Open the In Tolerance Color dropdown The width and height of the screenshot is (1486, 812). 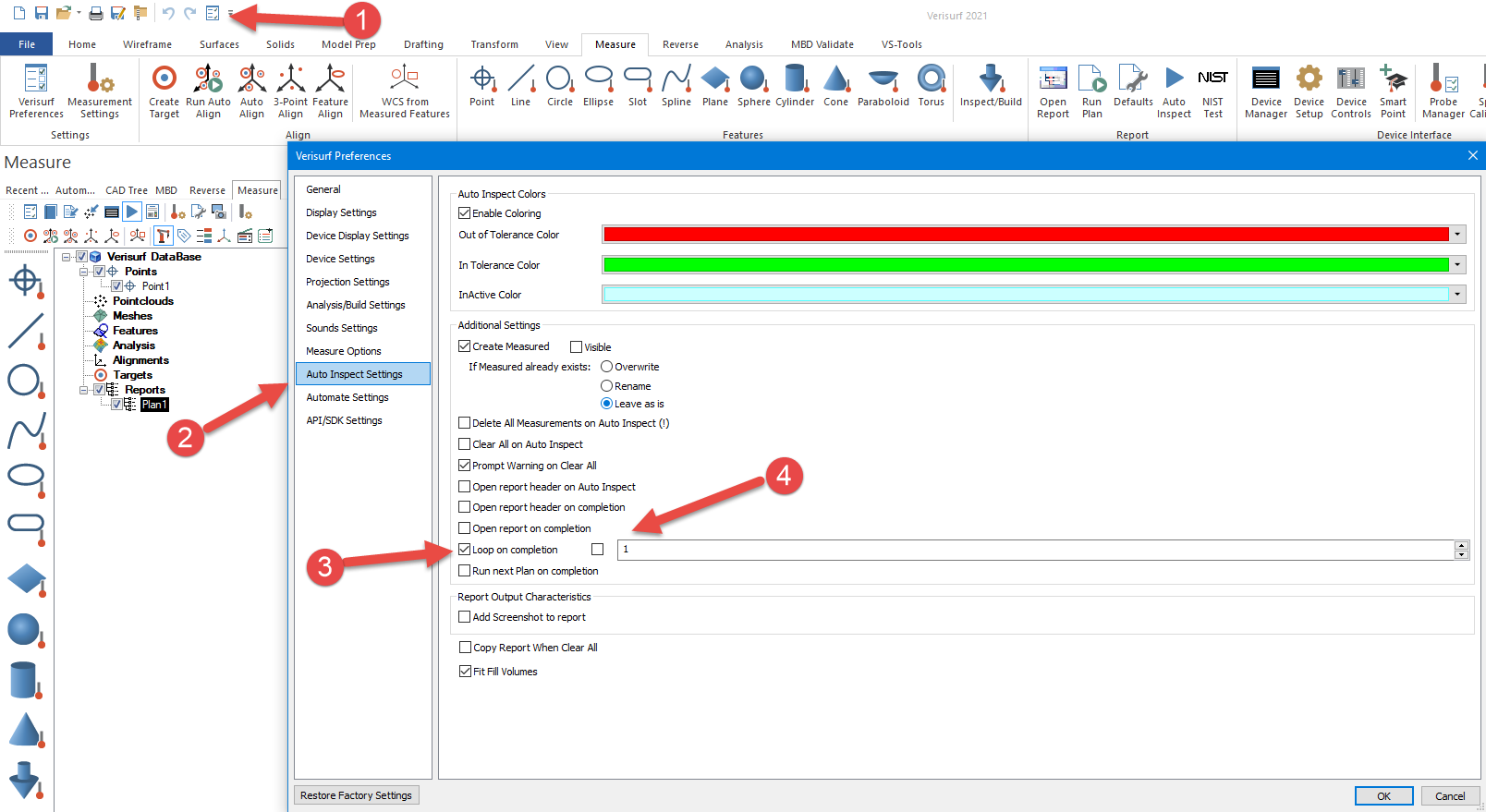tap(1457, 265)
